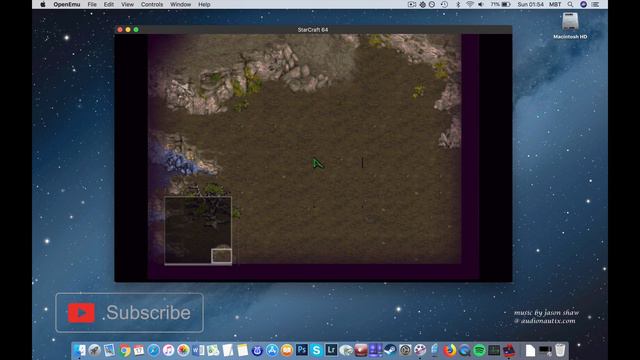
Task: Click the YouTube Subscribe button
Action: point(129,313)
